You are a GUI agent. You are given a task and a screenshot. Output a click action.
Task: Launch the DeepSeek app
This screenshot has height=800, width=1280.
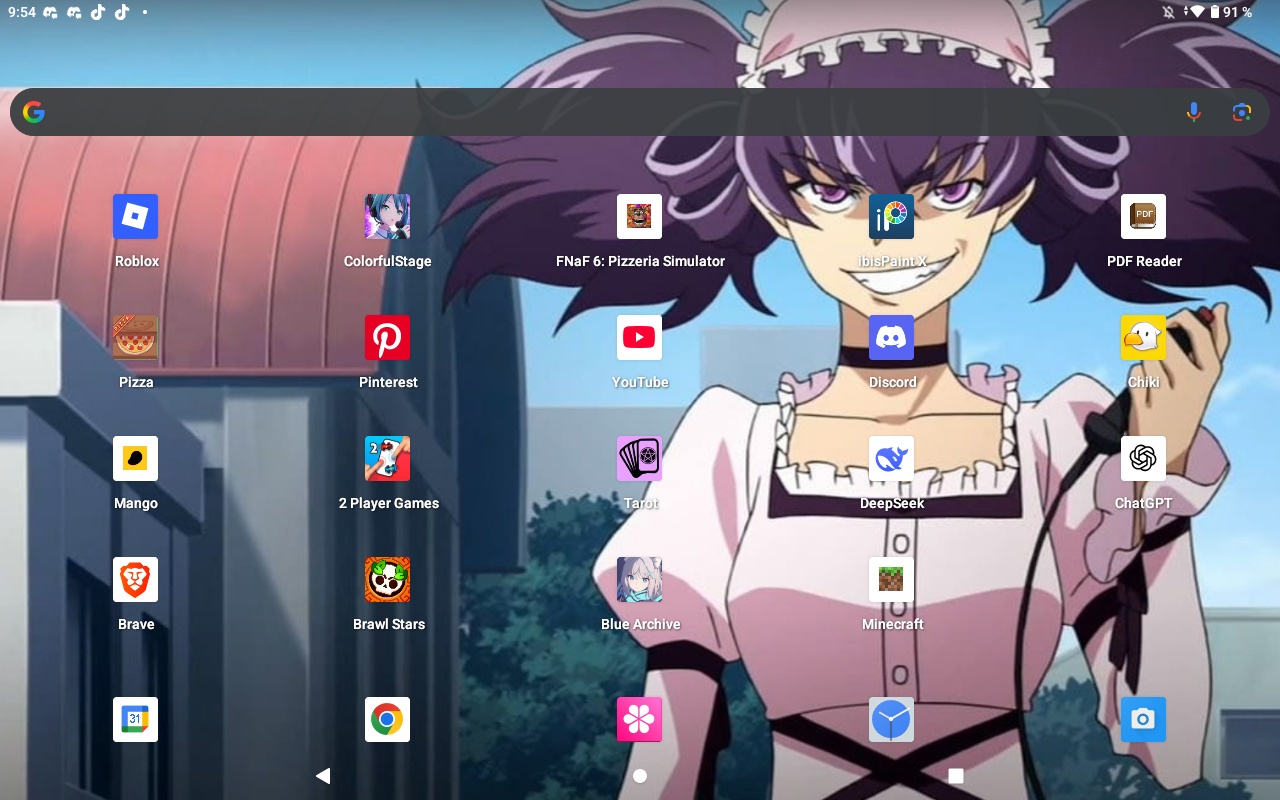(891, 459)
